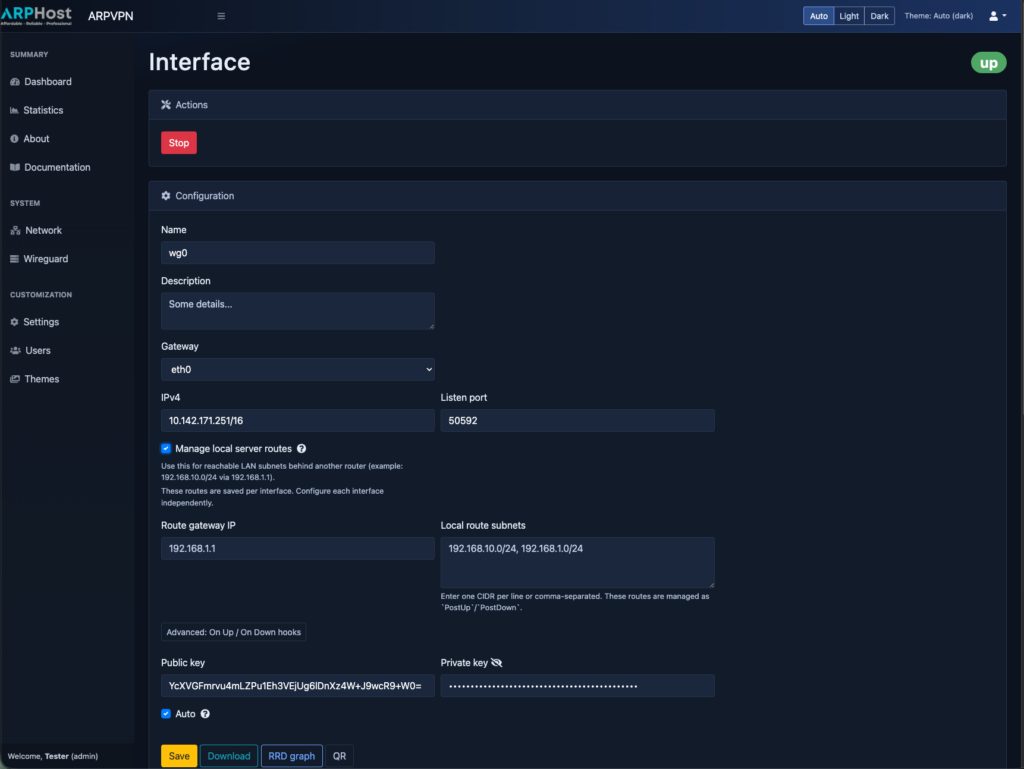This screenshot has height=769, width=1024.
Task: Click the help icon beside Auto checkbox
Action: point(203,713)
